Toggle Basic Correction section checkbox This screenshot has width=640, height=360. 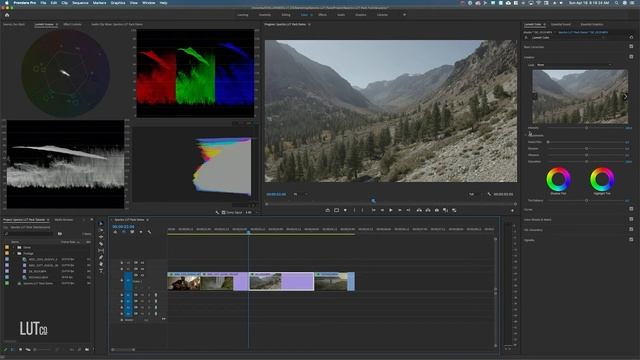(631, 47)
